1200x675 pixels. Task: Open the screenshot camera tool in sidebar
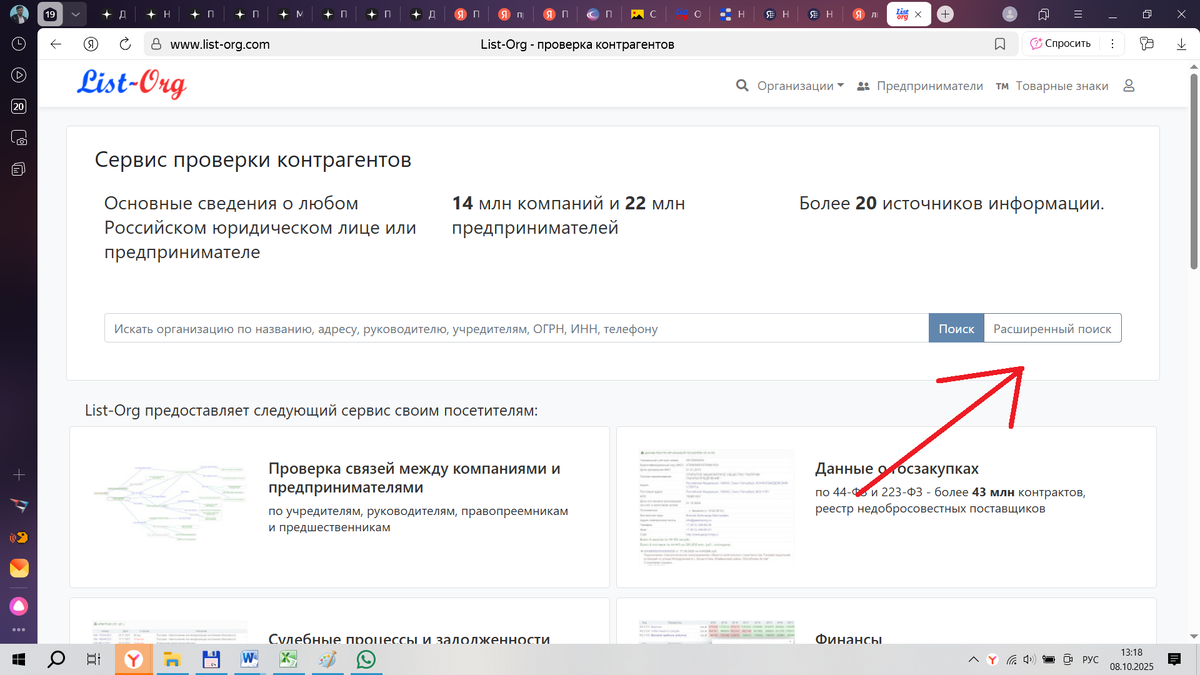[18, 138]
